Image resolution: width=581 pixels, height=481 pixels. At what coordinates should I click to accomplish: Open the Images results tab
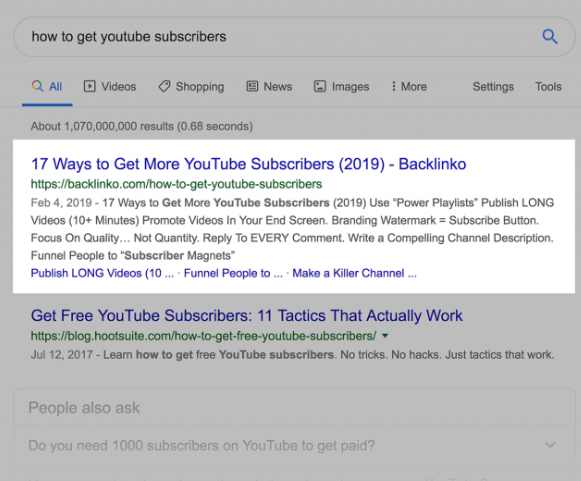coord(342,86)
